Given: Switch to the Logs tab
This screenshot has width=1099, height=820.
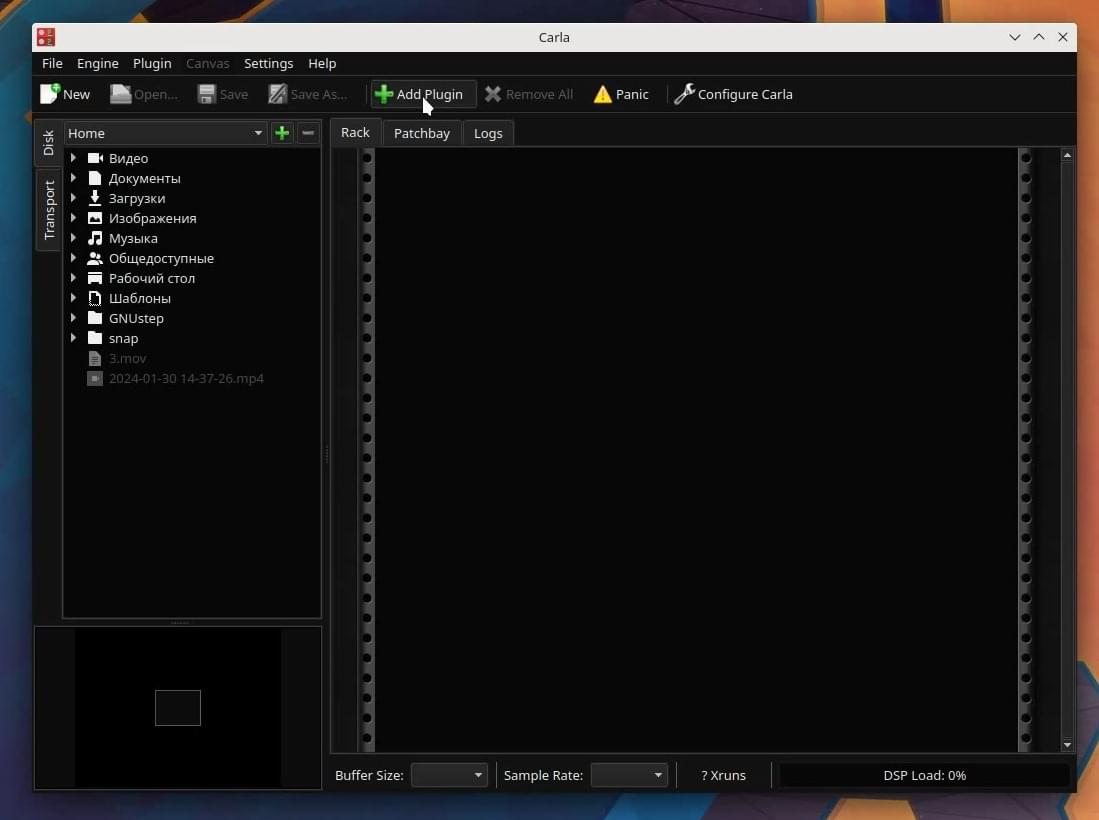Looking at the screenshot, I should click(x=489, y=133).
